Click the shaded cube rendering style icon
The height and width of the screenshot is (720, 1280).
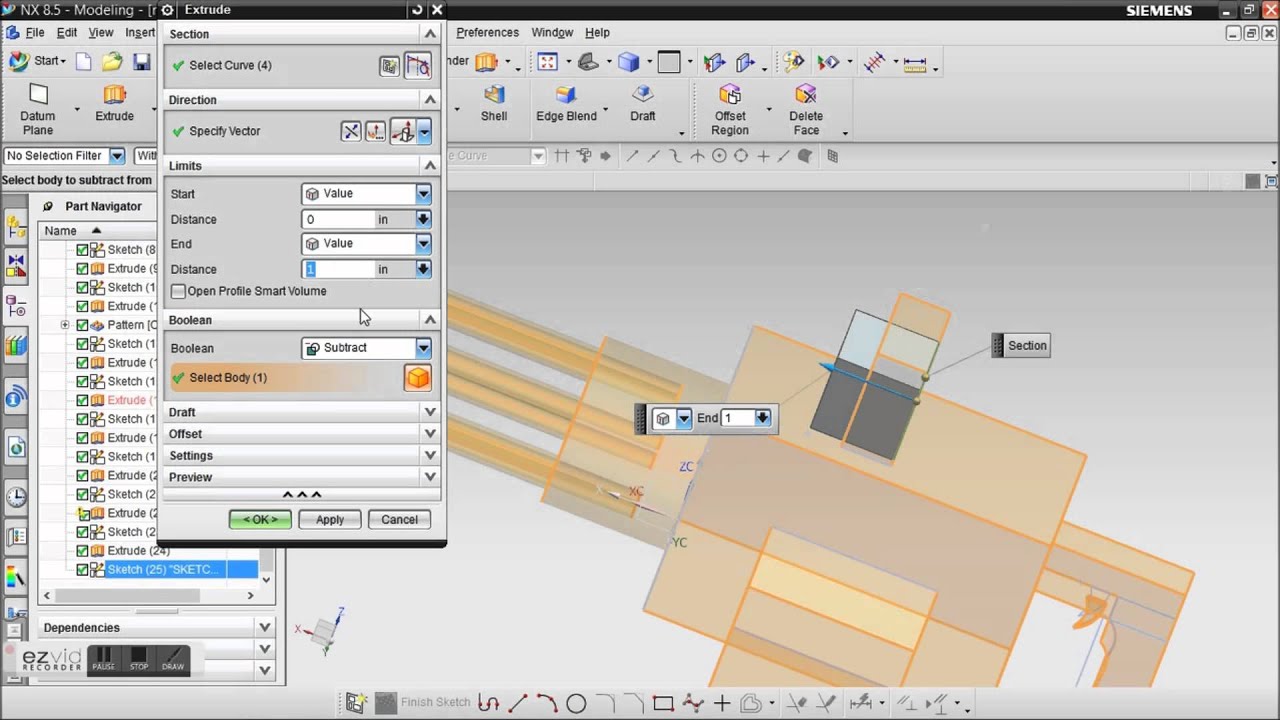point(628,62)
